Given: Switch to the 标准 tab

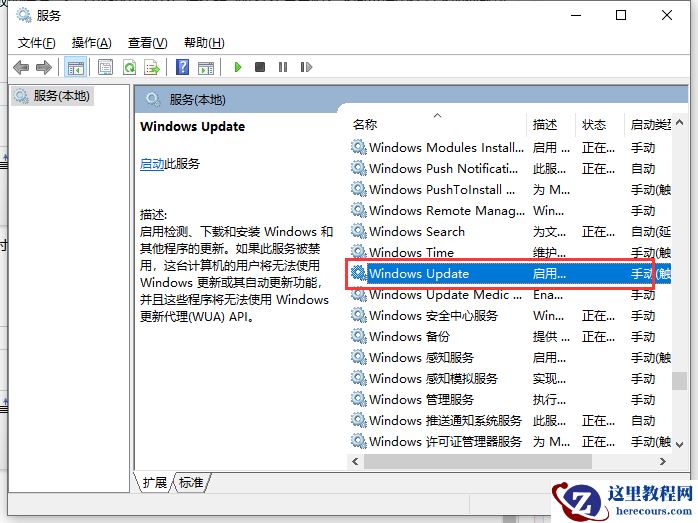Looking at the screenshot, I should pyautogui.click(x=191, y=482).
